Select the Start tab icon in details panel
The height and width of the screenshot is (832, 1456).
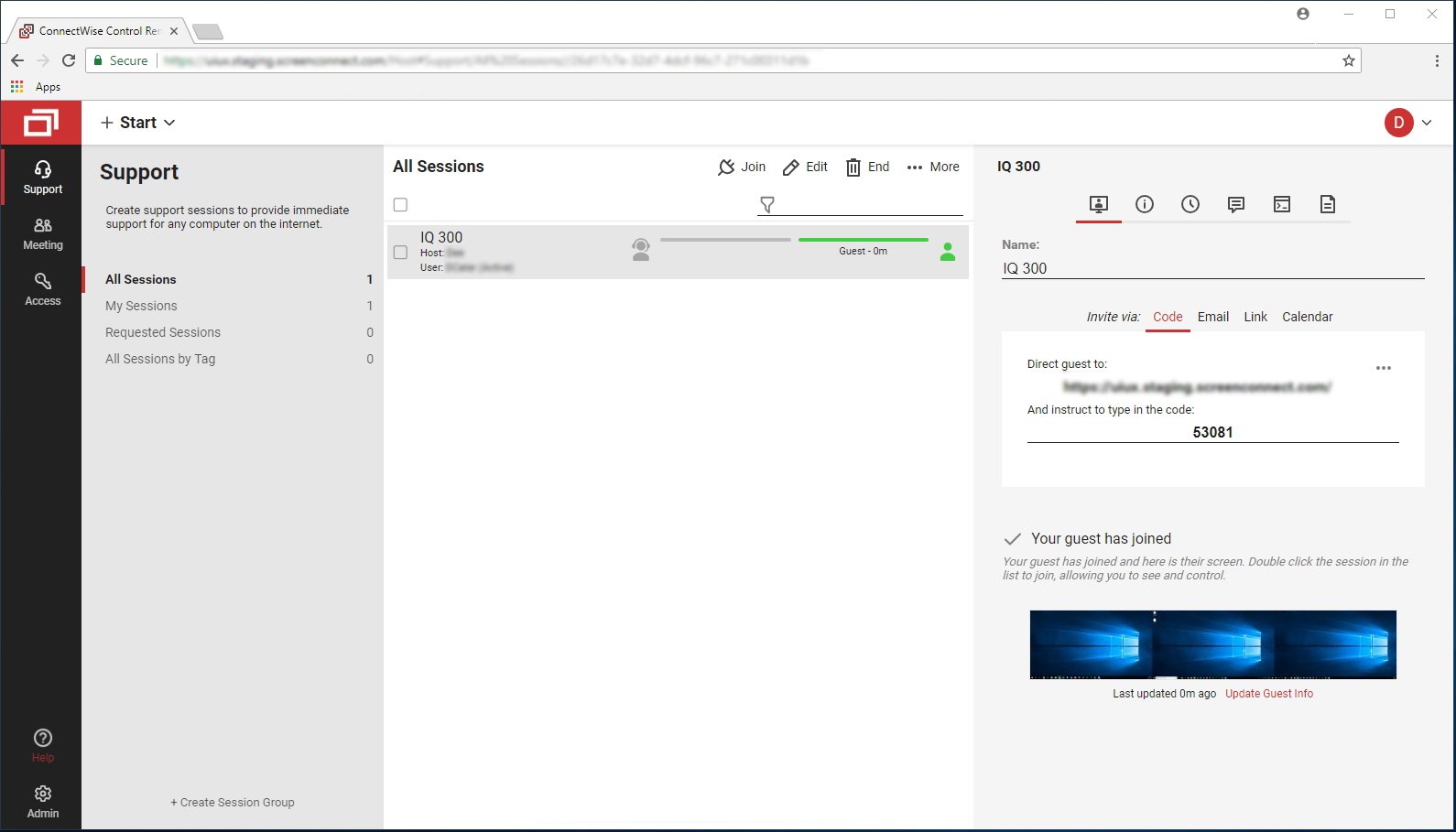coord(1099,204)
